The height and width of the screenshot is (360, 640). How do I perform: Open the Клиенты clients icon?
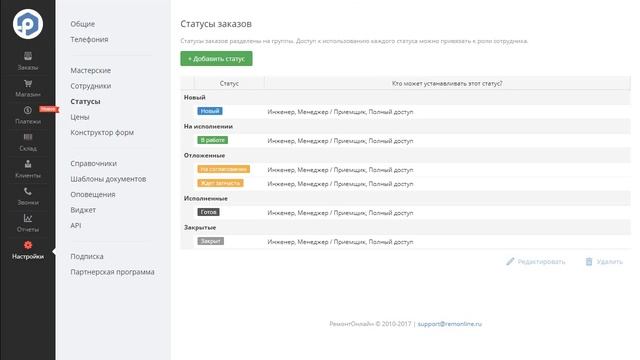click(28, 164)
